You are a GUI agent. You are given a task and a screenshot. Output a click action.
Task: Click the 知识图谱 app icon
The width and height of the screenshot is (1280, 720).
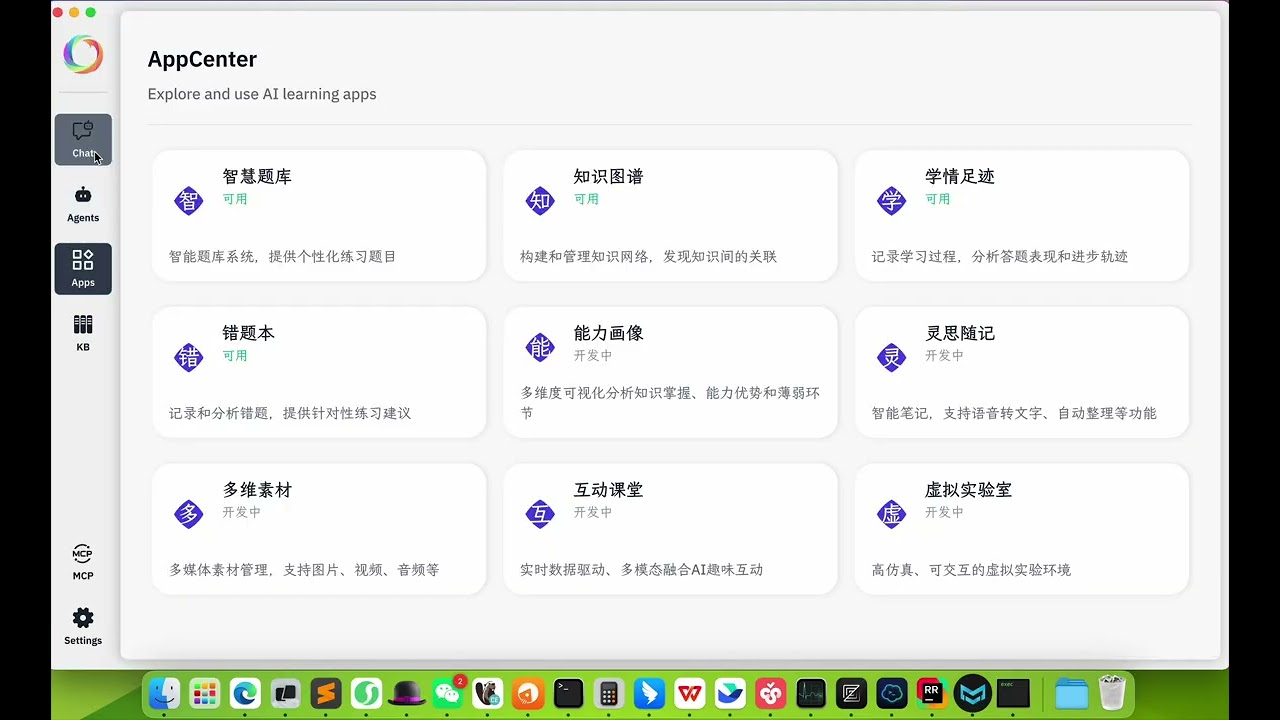540,200
